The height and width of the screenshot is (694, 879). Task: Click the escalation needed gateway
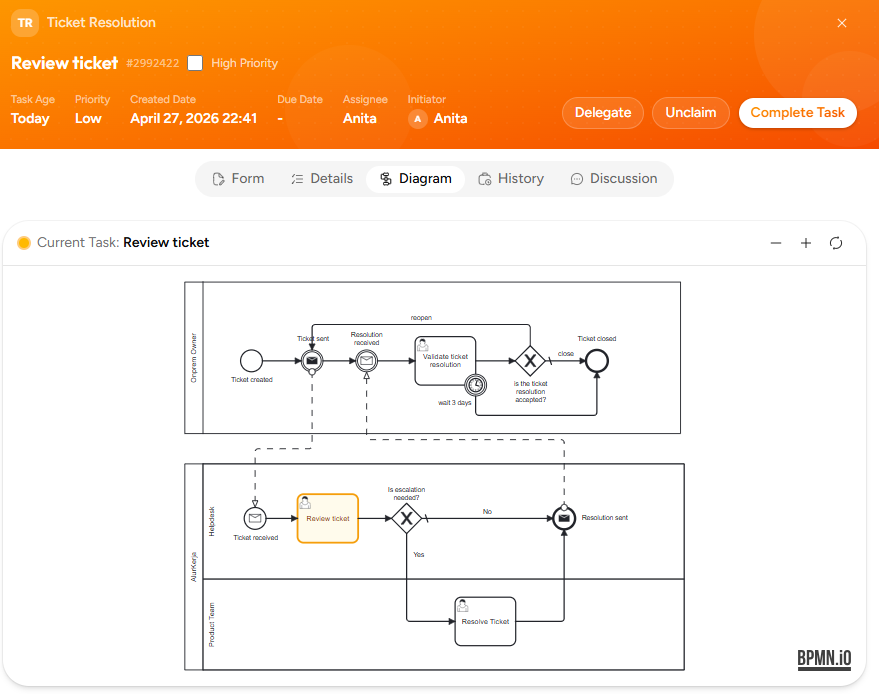[406, 518]
